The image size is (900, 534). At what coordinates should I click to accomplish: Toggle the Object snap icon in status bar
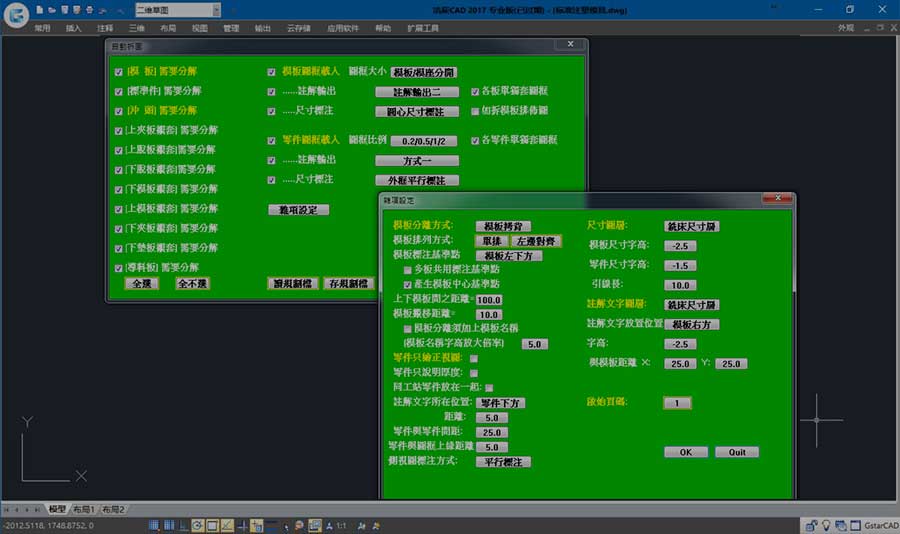pos(212,525)
